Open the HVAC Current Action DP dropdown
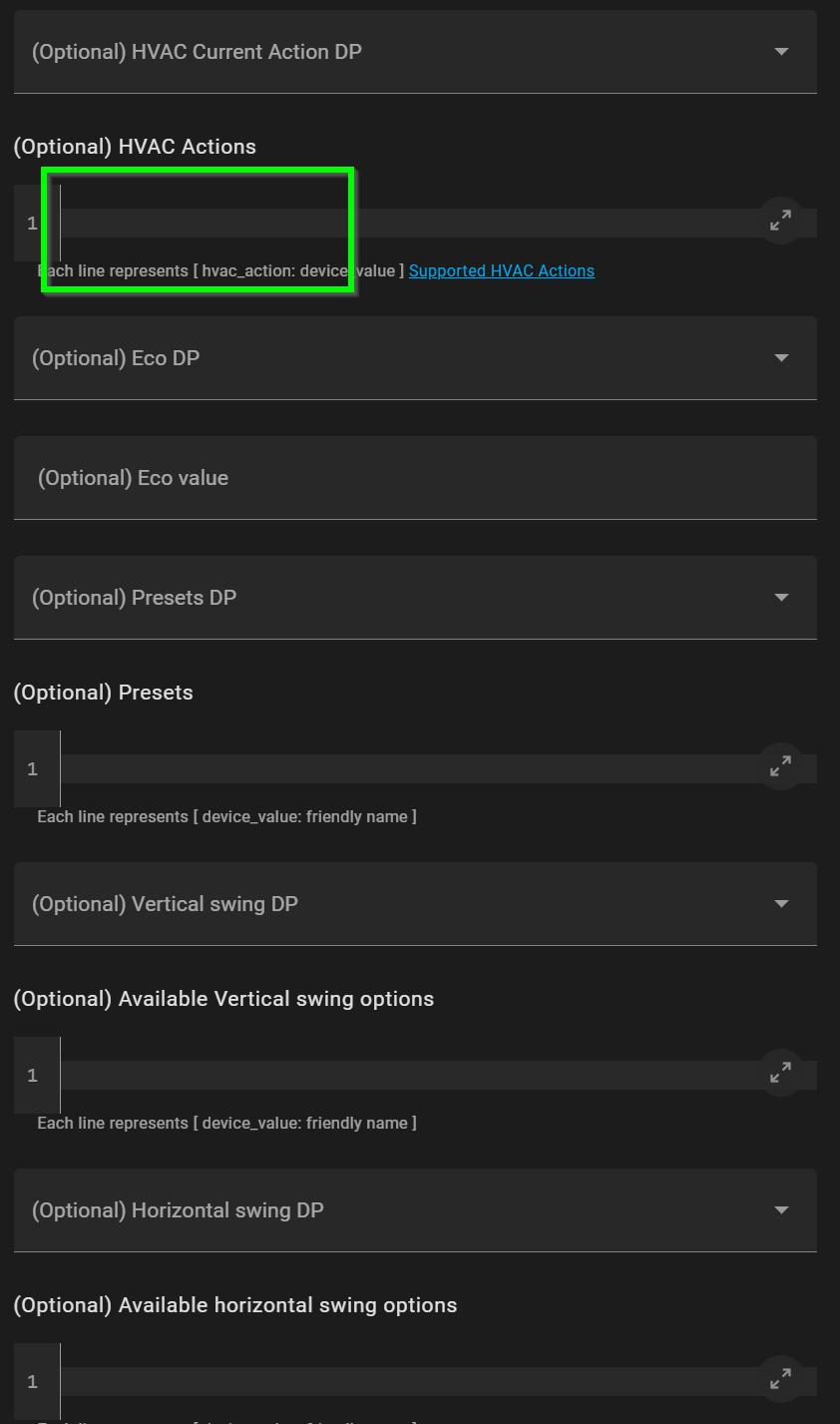Screen dimensions: 840x1424 point(415,52)
